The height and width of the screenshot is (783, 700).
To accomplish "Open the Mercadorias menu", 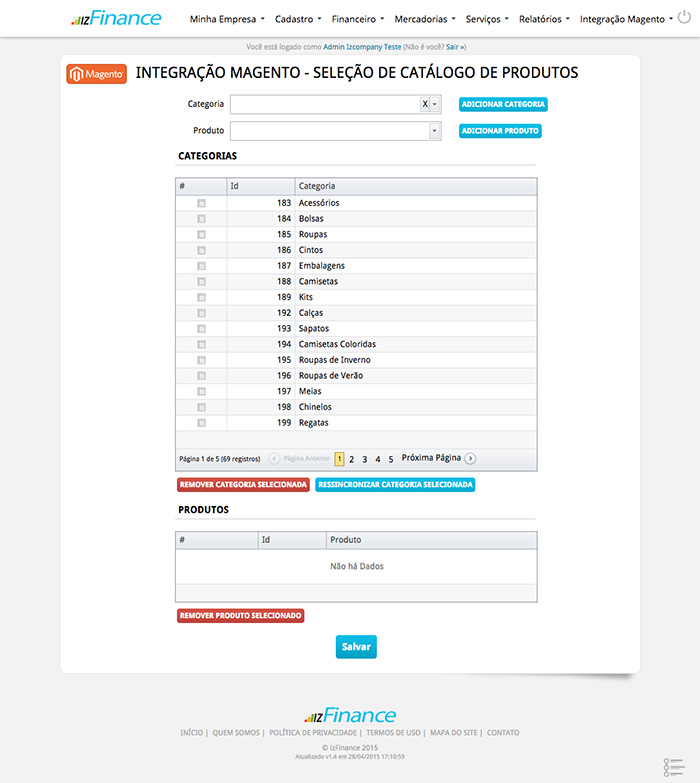I will click(x=425, y=19).
